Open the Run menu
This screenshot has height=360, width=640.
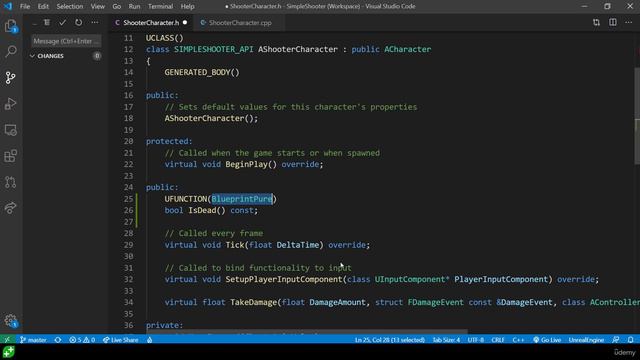pos(134,7)
